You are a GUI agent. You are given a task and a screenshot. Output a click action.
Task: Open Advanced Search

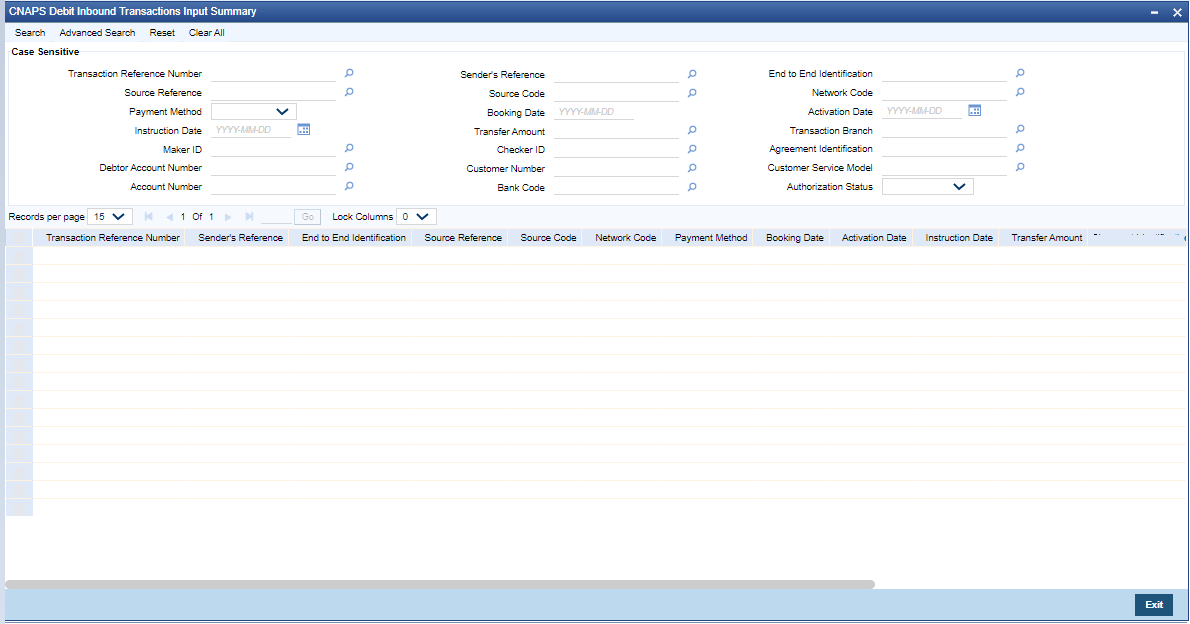97,33
